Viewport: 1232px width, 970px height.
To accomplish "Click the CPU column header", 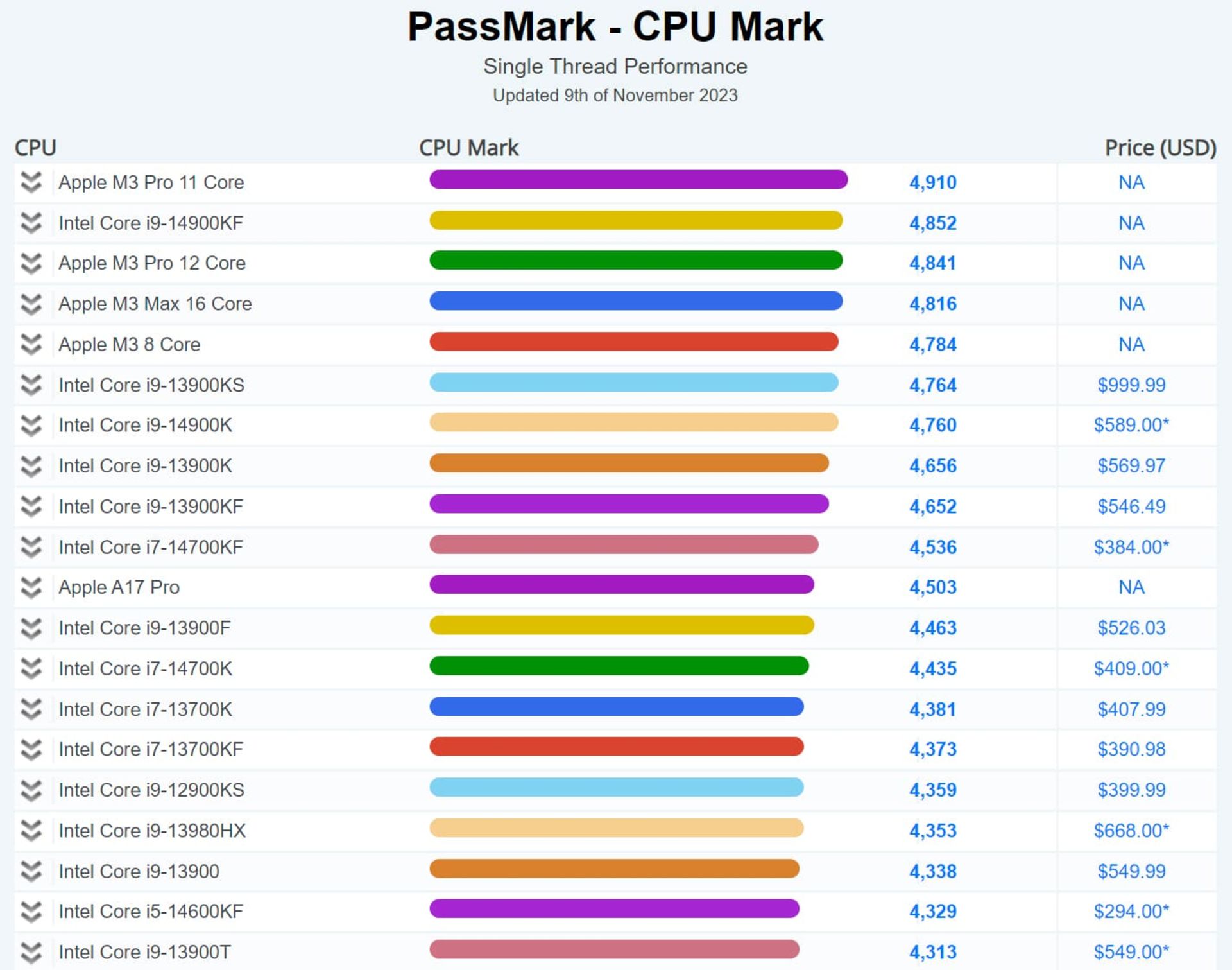I will [35, 148].
